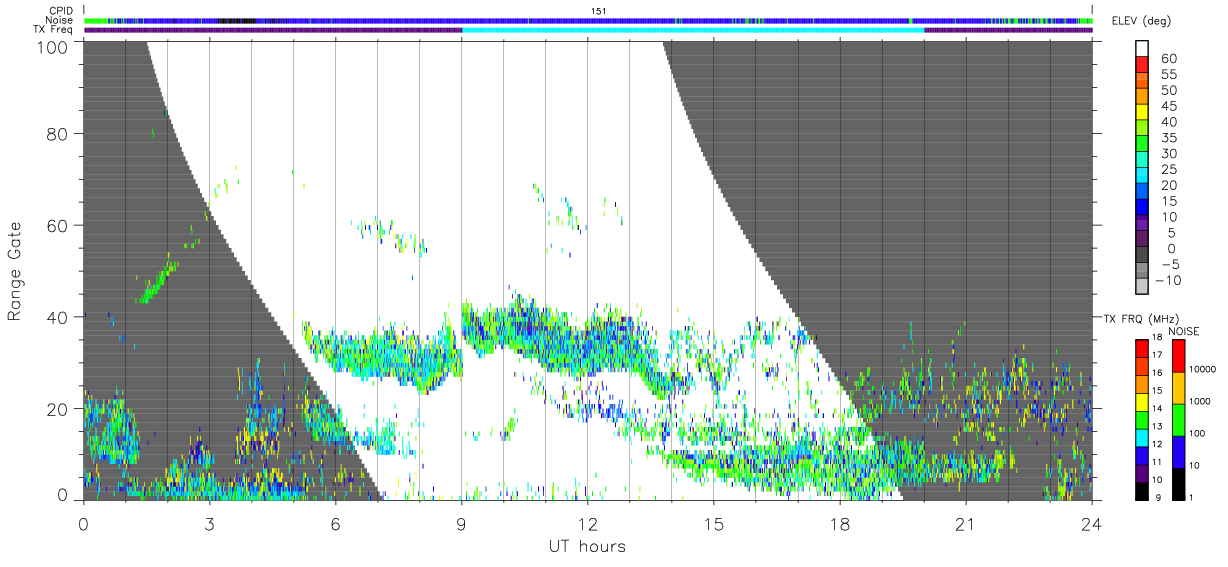Click the orange segment of the NOISE colorbar
This screenshot has width=1228, height=567.
coord(1178,387)
